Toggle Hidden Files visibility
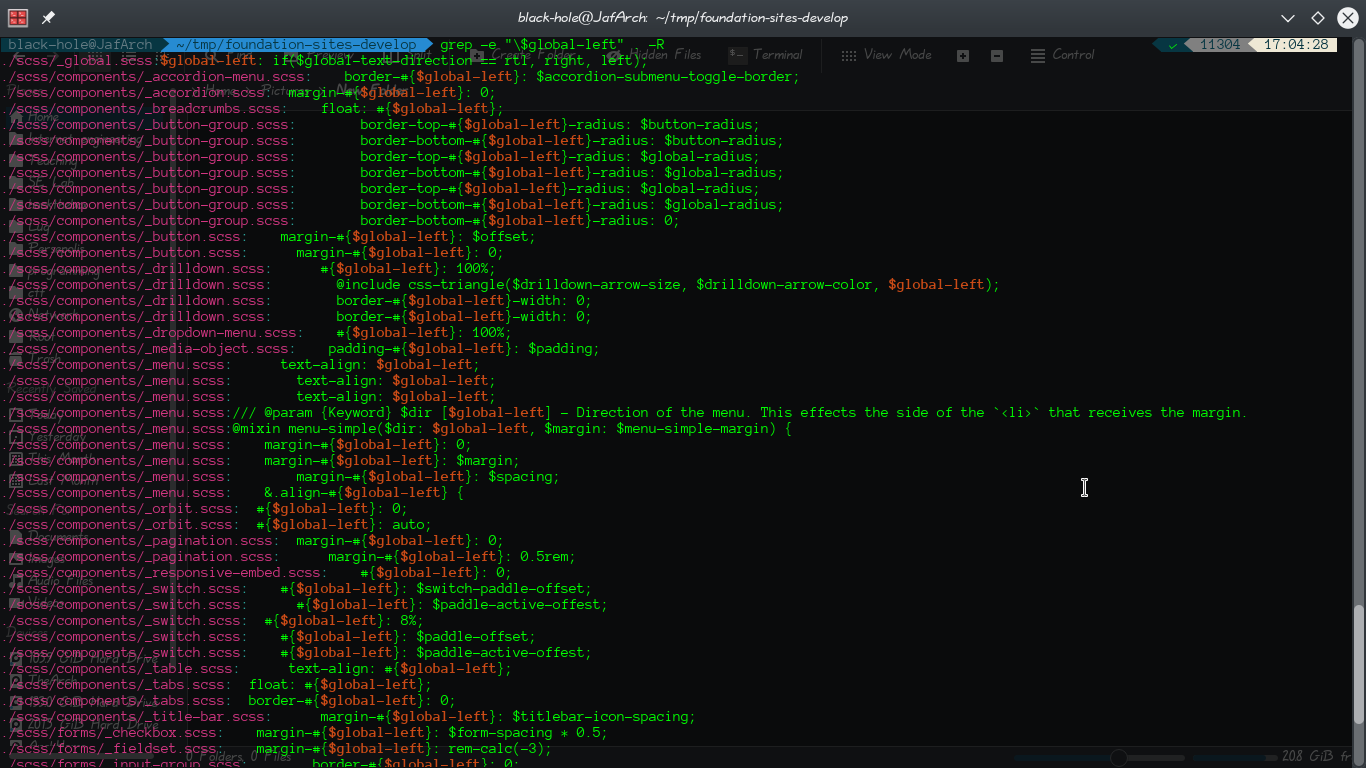The width and height of the screenshot is (1366, 768). pyautogui.click(x=666, y=55)
